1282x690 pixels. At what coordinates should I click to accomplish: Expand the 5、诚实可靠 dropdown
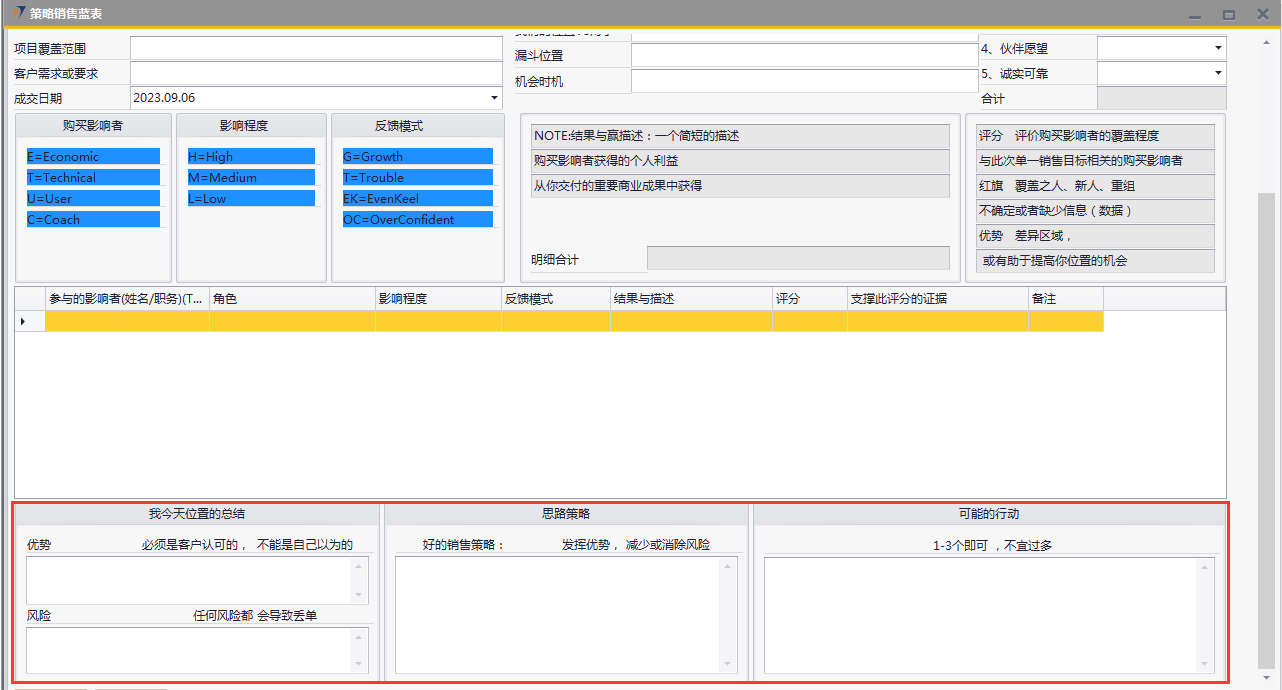point(1217,73)
